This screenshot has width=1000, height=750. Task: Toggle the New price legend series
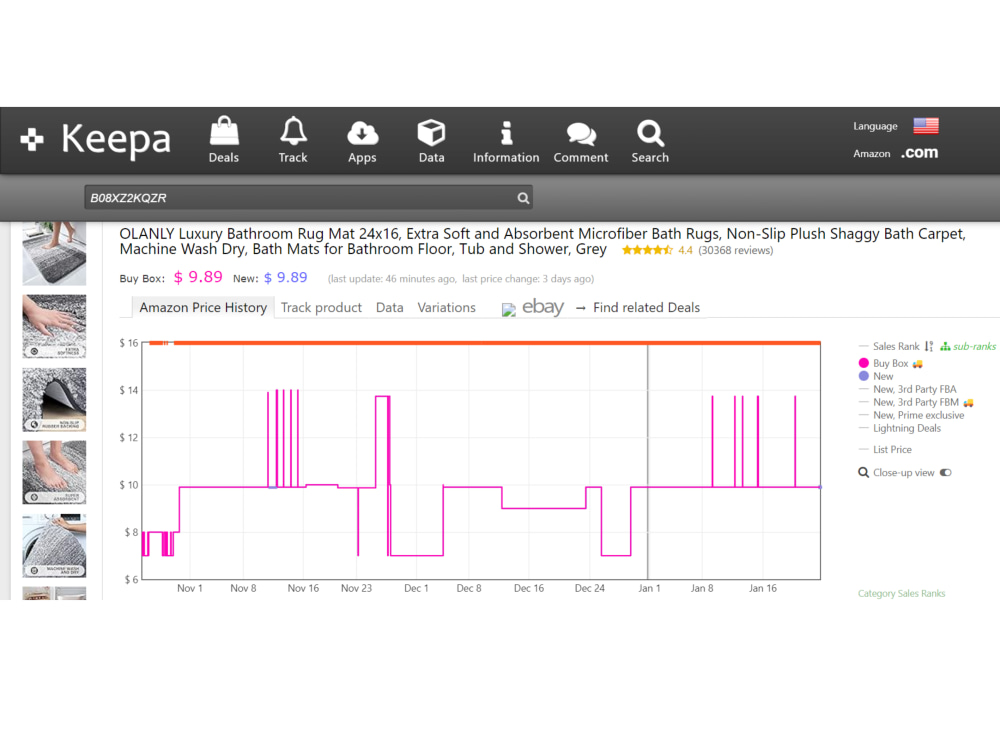[x=883, y=376]
